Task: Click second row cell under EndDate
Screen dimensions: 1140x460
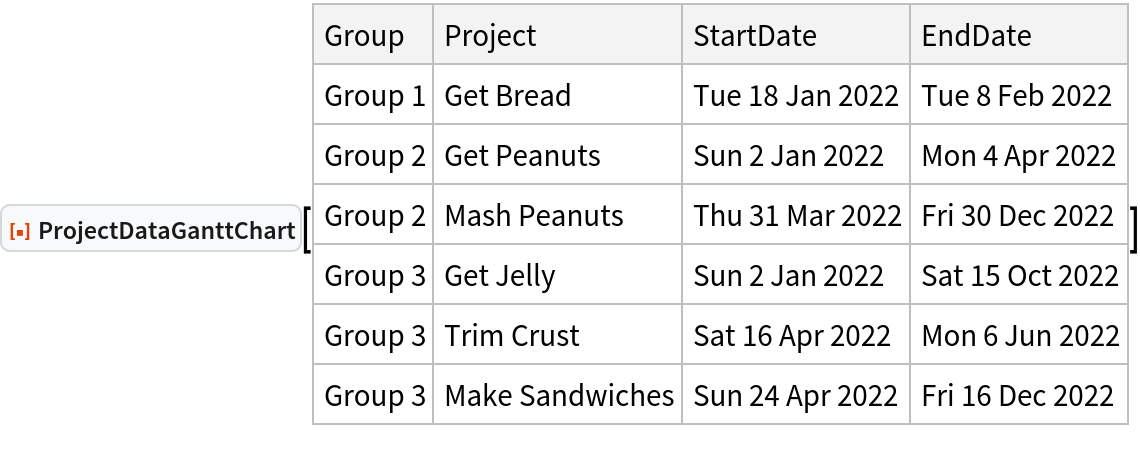Action: [1018, 154]
